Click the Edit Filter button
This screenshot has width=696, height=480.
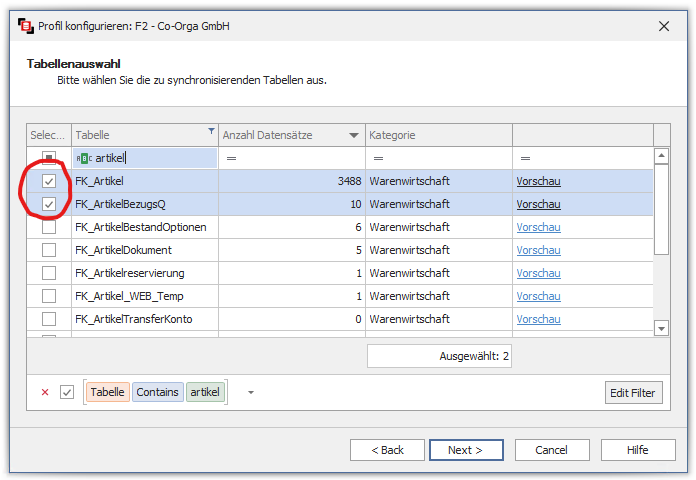point(633,393)
